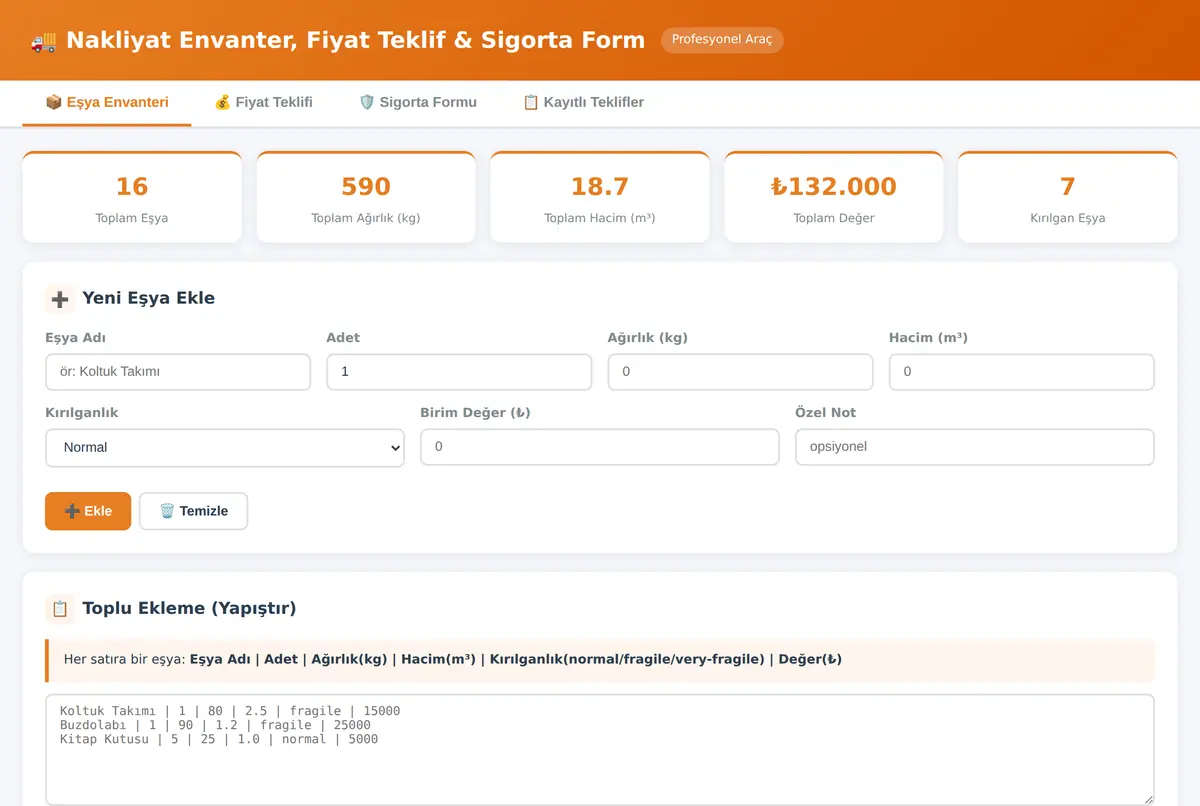
Task: Click the truck icon in the header
Action: point(44,41)
